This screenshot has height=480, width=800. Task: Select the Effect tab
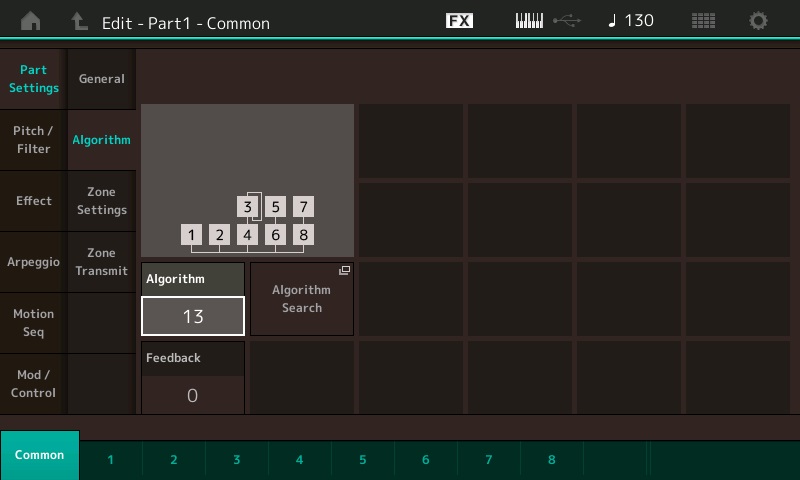point(33,201)
